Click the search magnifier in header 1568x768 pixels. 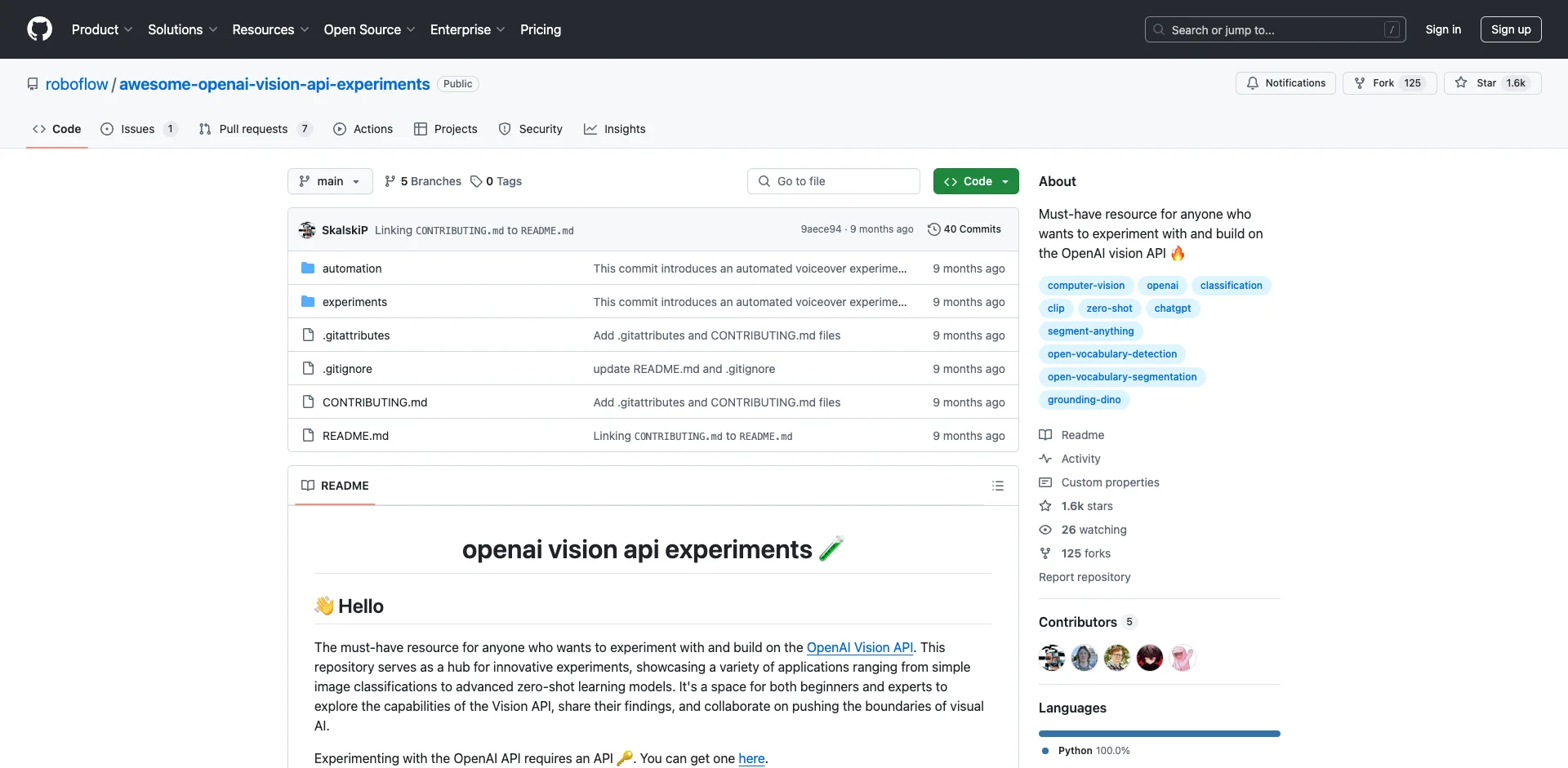[x=1158, y=29]
